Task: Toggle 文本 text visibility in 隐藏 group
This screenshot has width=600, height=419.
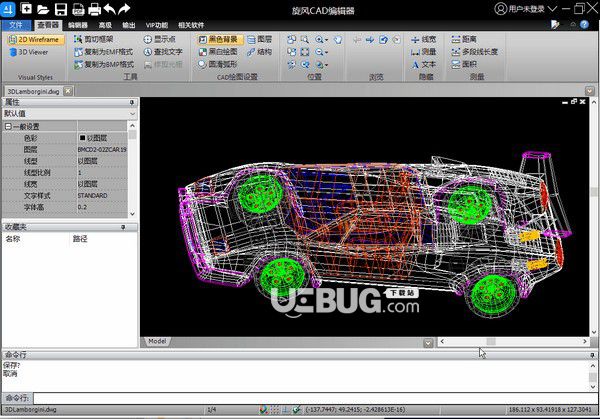Action: 423,64
